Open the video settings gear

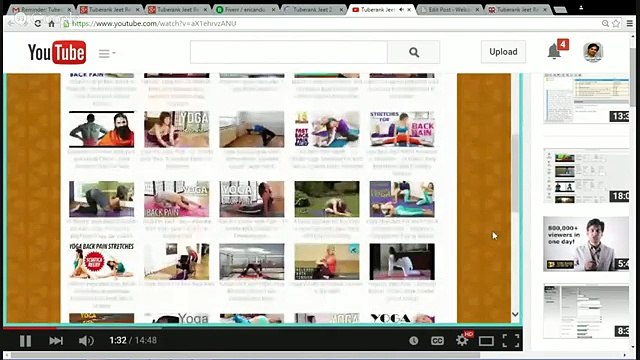coord(462,340)
